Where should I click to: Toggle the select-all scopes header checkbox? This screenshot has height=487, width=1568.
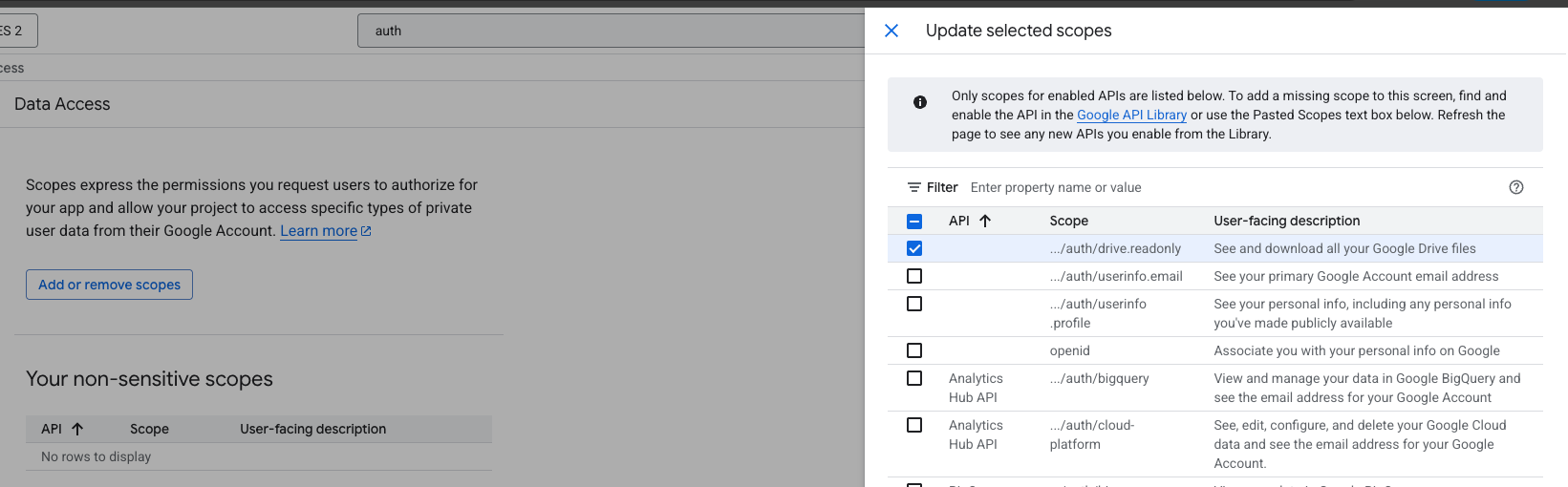click(914, 221)
